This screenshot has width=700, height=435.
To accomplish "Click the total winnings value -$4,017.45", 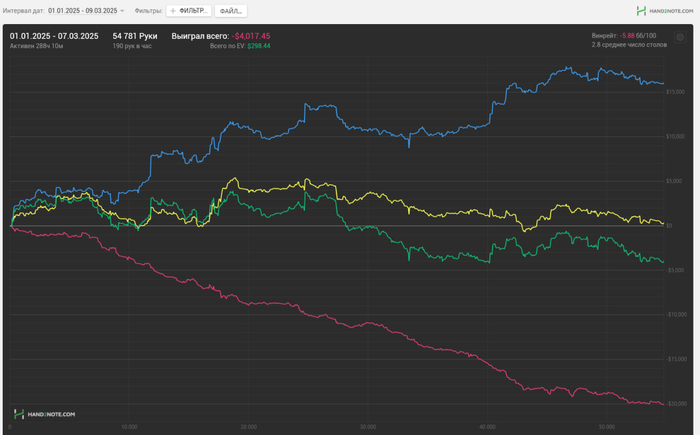I will (251, 36).
